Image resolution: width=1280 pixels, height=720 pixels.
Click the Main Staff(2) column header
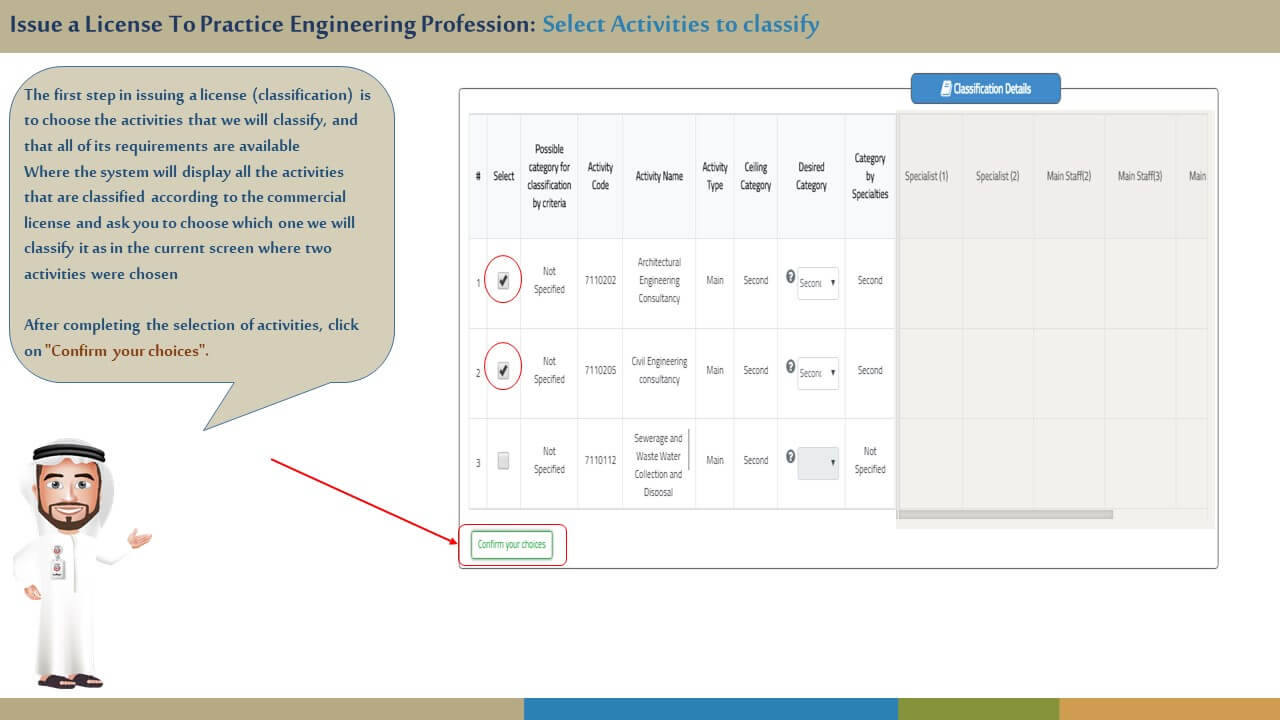(1068, 176)
